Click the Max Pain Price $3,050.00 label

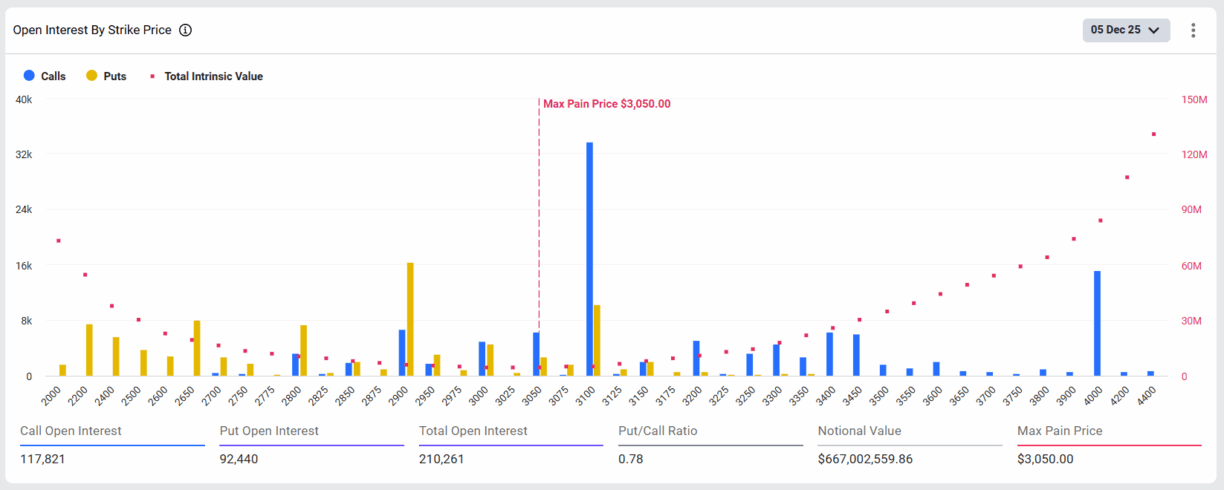click(606, 103)
